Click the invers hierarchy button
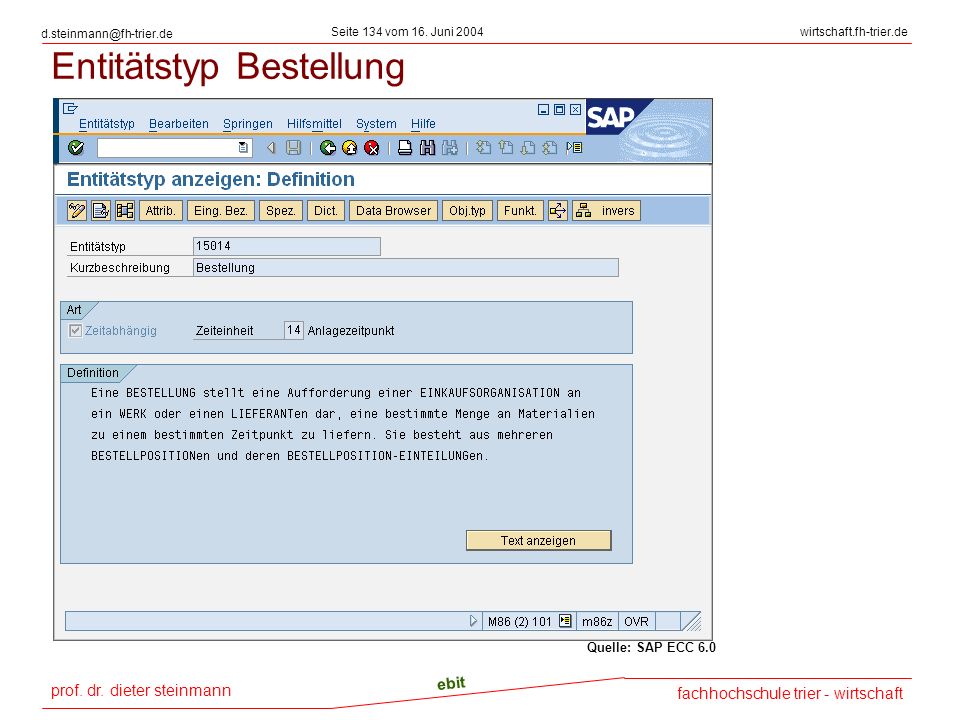 pos(606,211)
